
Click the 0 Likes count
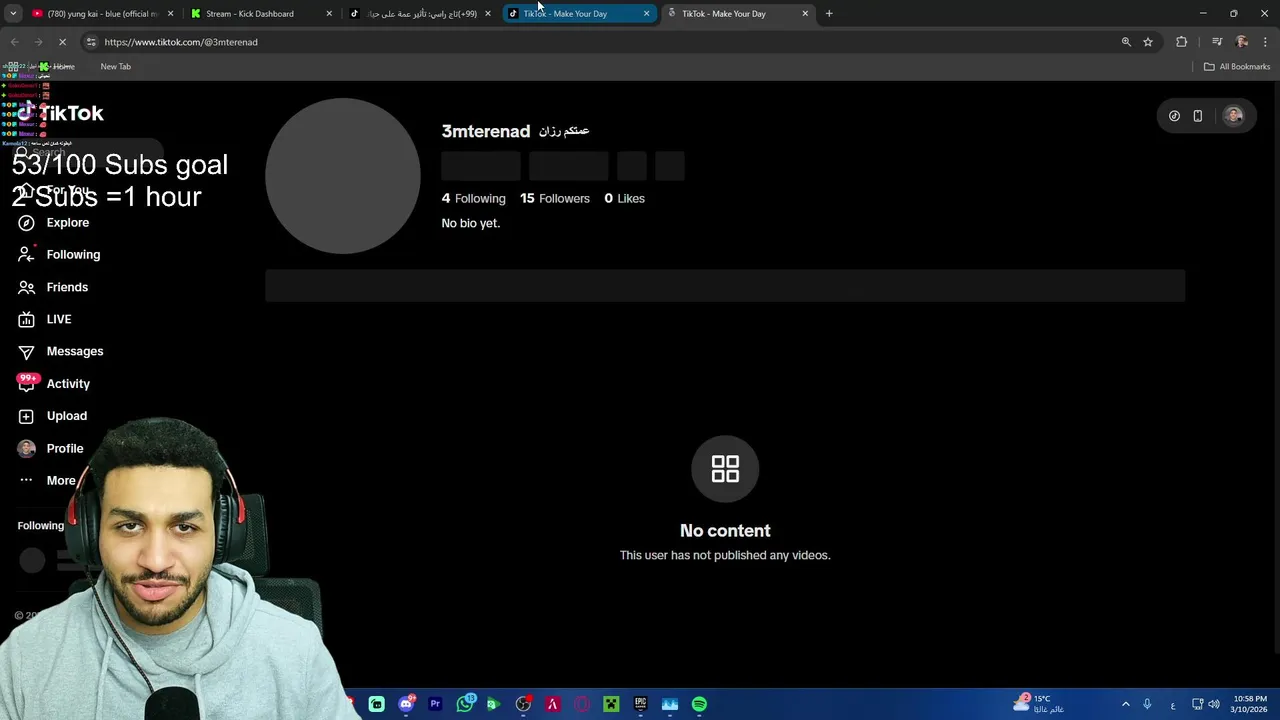(x=624, y=198)
